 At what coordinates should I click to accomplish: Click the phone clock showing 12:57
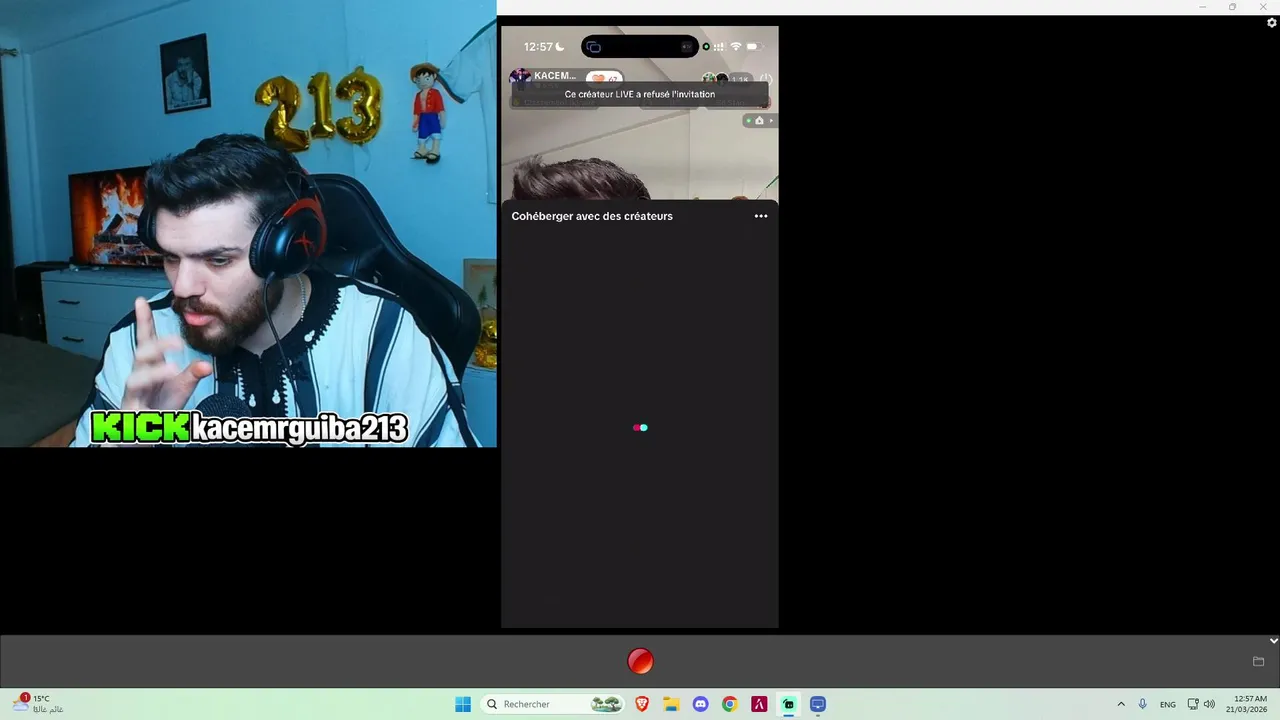click(538, 47)
